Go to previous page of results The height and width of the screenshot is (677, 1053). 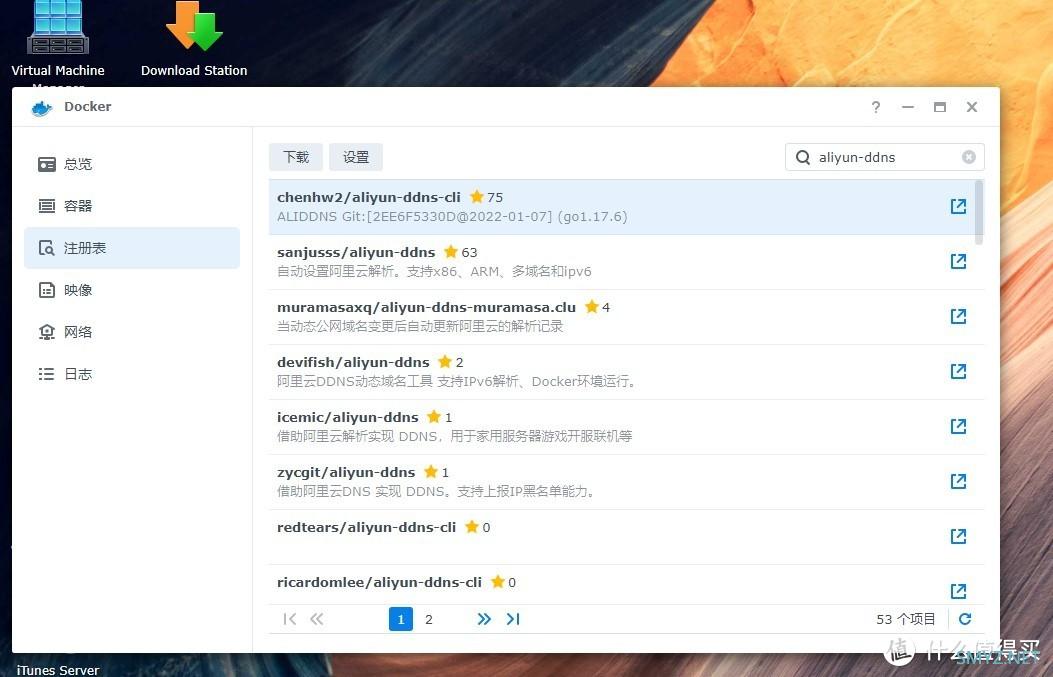[316, 619]
